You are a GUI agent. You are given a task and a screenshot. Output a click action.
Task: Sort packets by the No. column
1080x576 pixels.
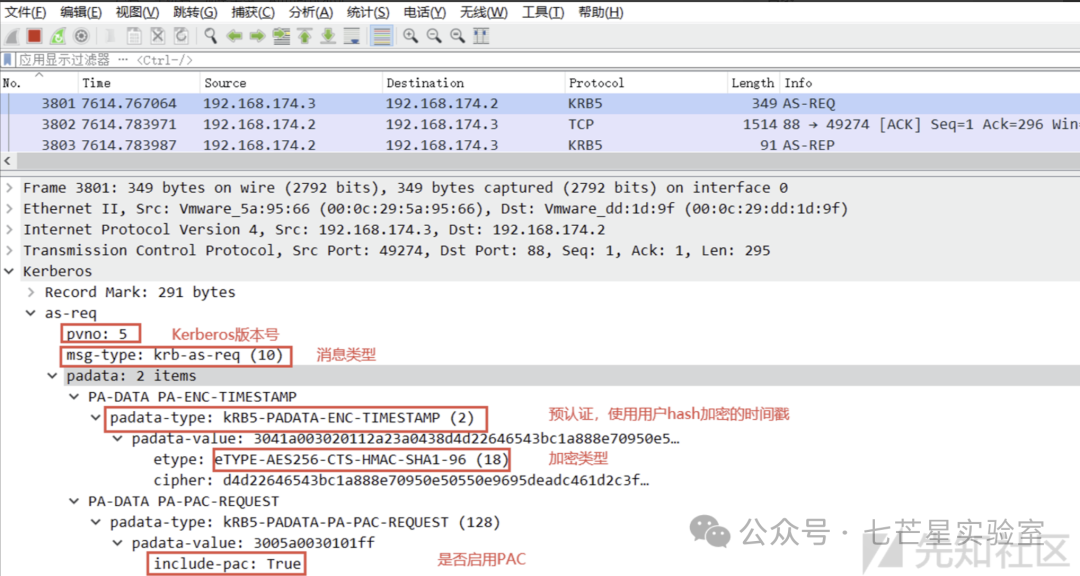(x=39, y=83)
